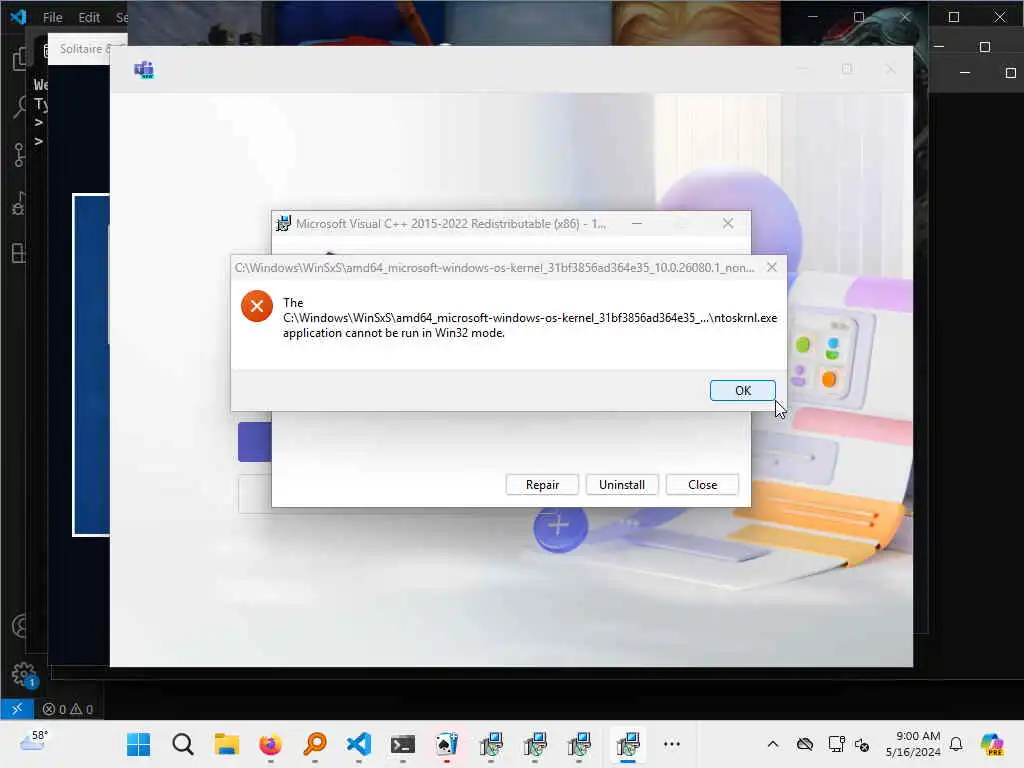Image resolution: width=1024 pixels, height=768 pixels.
Task: Click the purple plus circle in Teams window
Action: [560, 526]
